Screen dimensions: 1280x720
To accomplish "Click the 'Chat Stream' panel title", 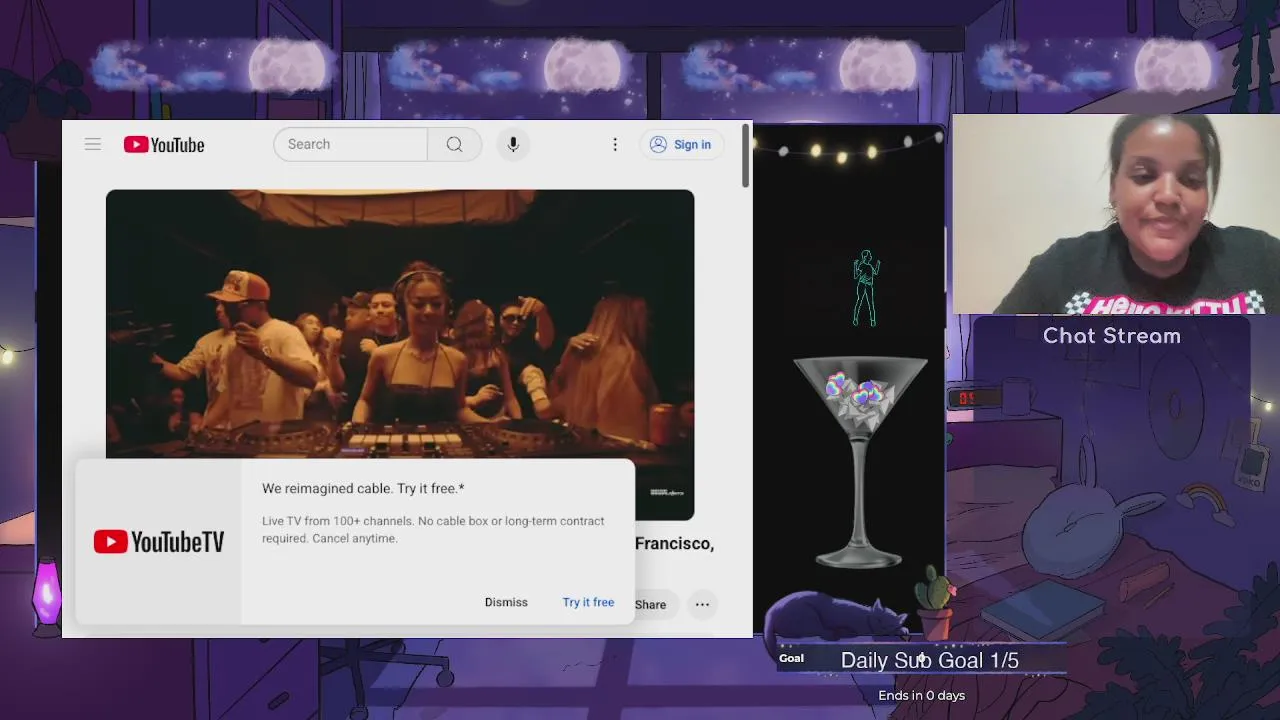I will pyautogui.click(x=1112, y=336).
